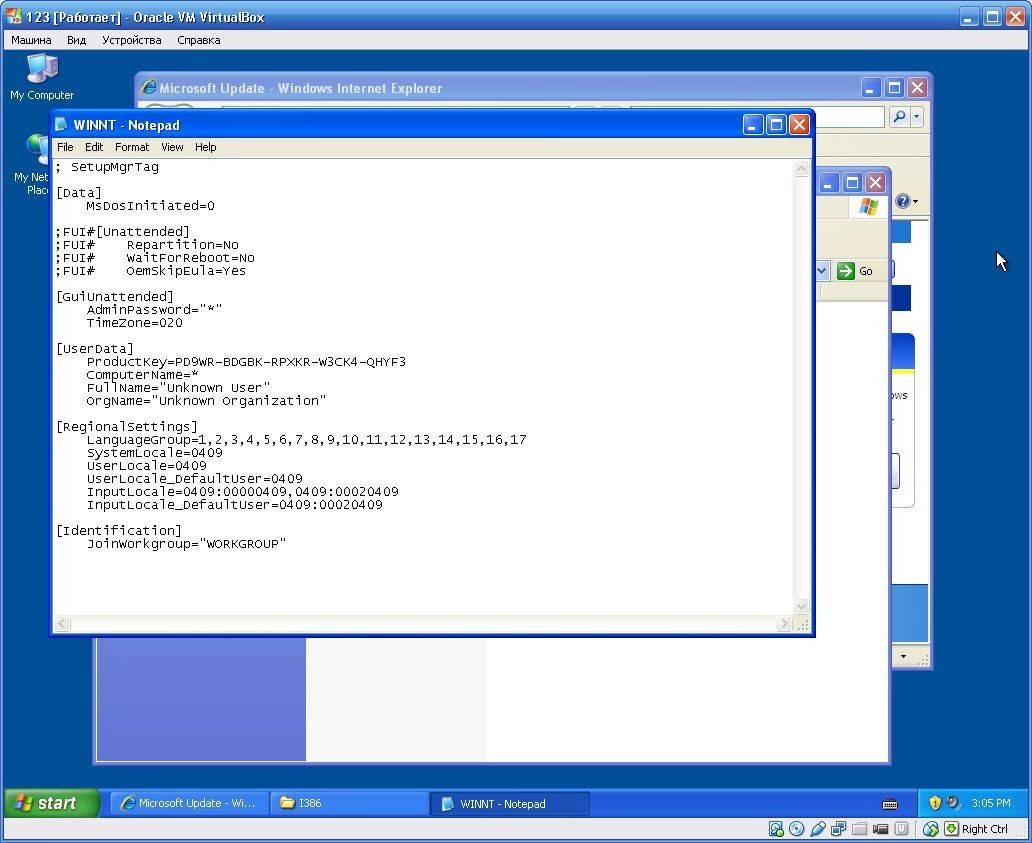This screenshot has height=843, width=1032.
Task: Open the Машина menu
Action: (31, 40)
